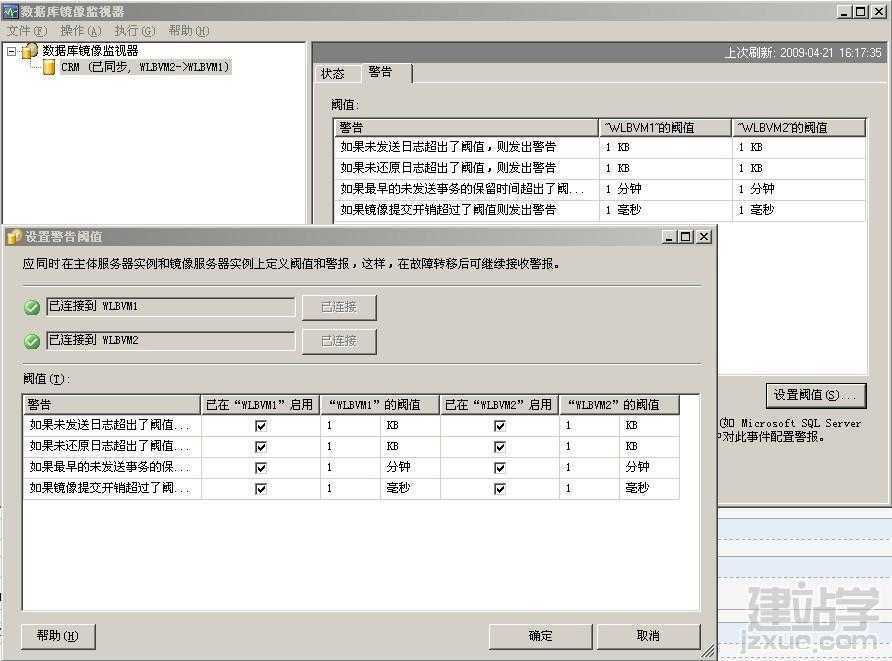Image resolution: width=892 pixels, height=661 pixels.
Task: Click the 设置警告阈值 dialog title icon
Action: click(x=14, y=237)
